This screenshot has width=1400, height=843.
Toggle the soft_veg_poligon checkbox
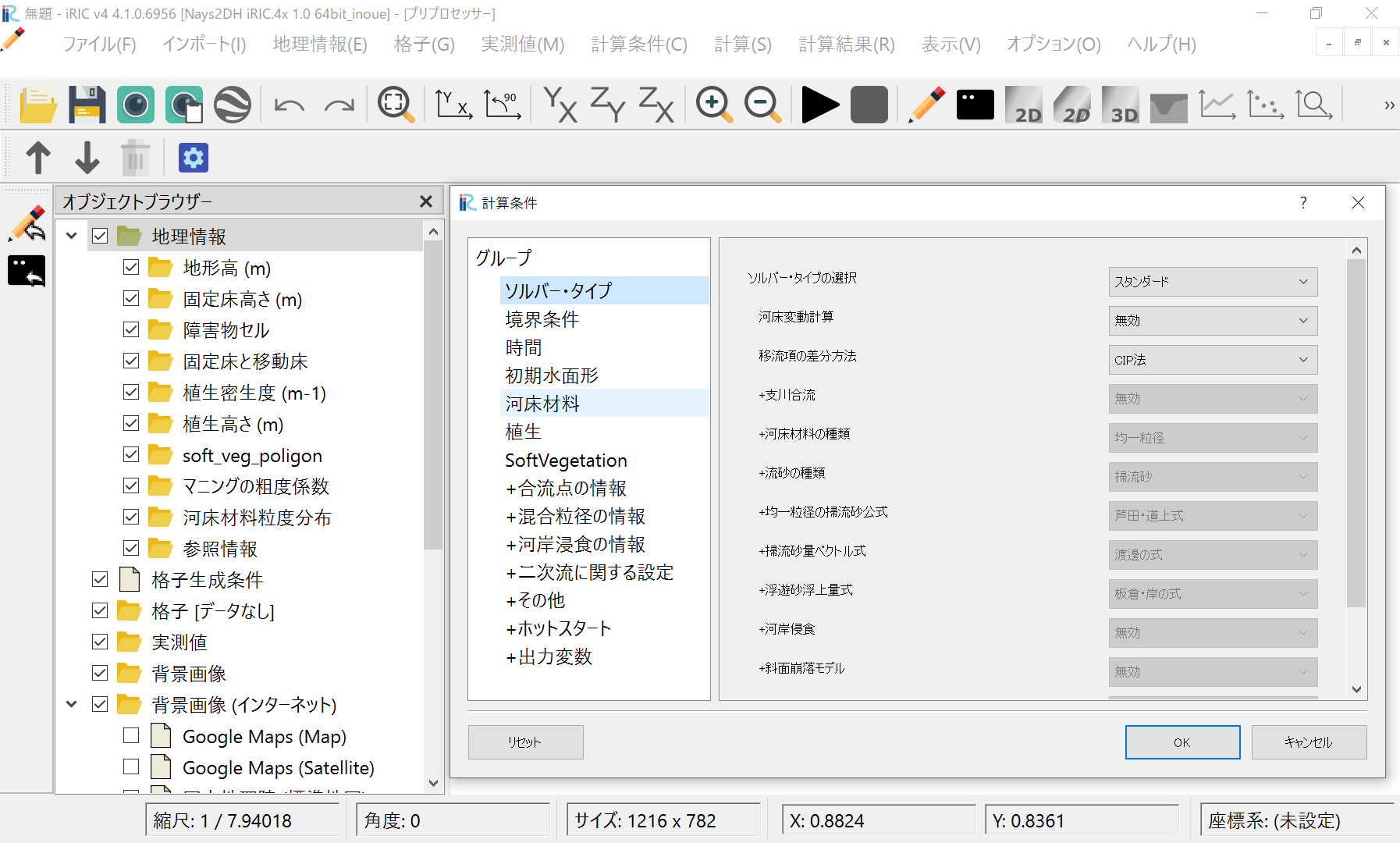click(131, 454)
